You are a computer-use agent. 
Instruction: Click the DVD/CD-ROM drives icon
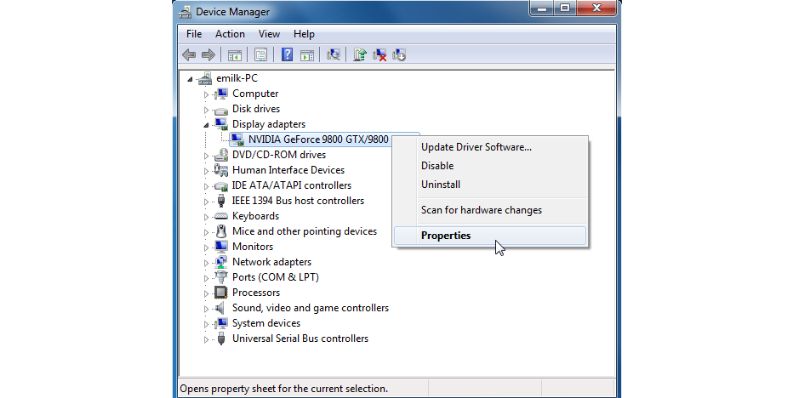pyautogui.click(x=221, y=155)
